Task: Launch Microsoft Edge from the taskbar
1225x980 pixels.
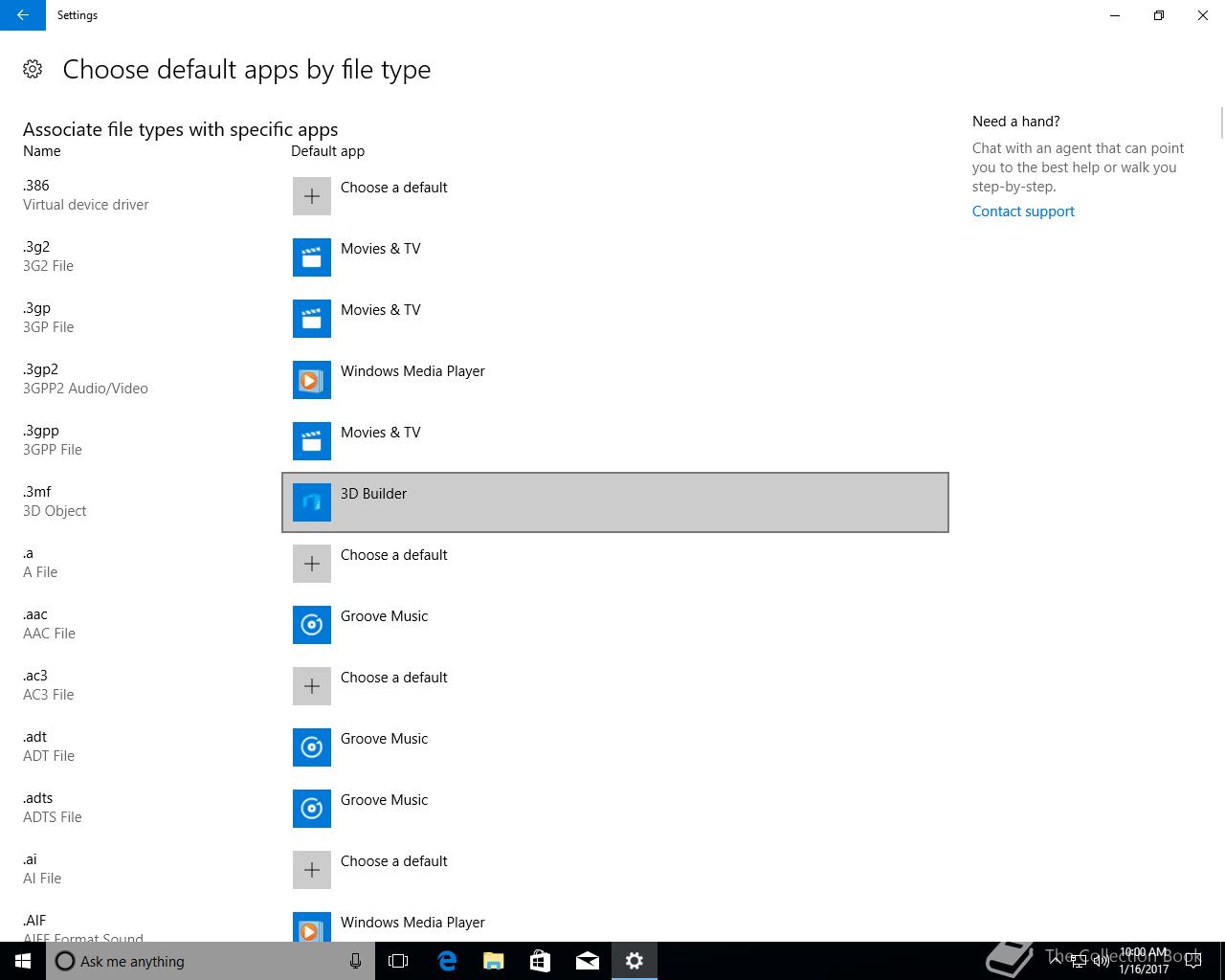Action: click(446, 961)
